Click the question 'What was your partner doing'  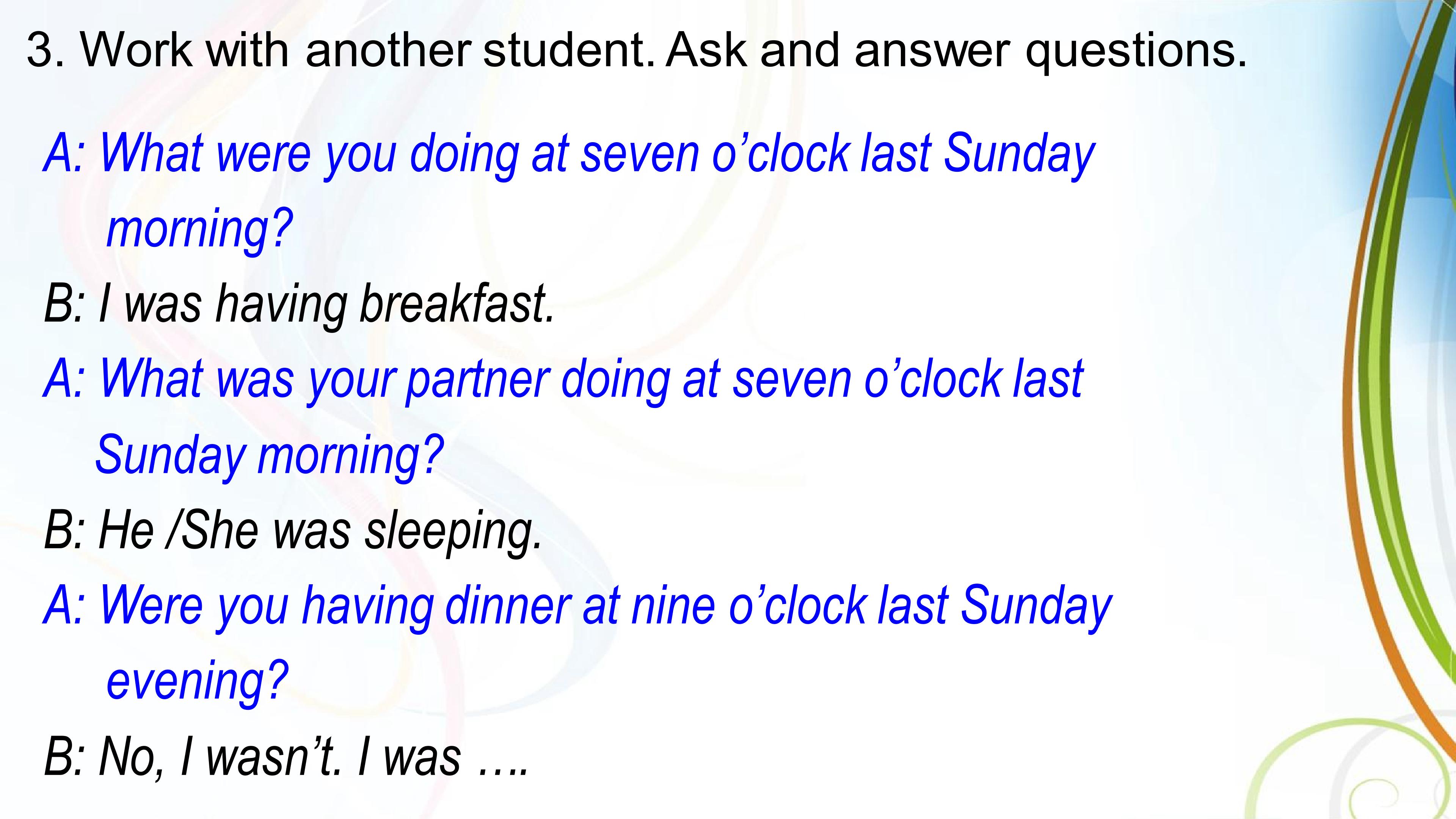pos(384,379)
